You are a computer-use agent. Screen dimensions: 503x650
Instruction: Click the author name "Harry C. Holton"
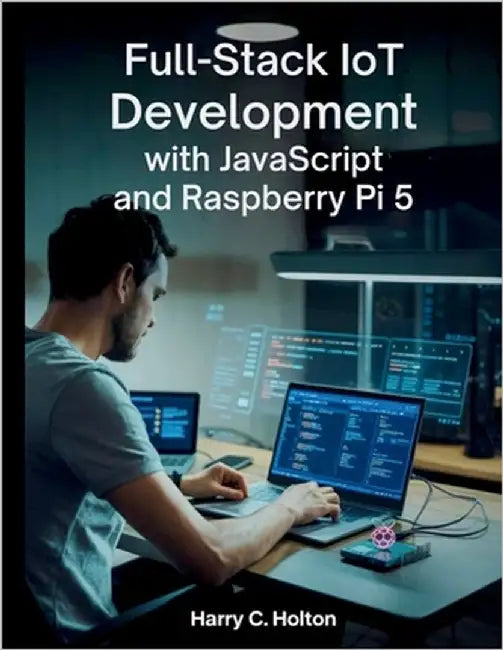(263, 619)
